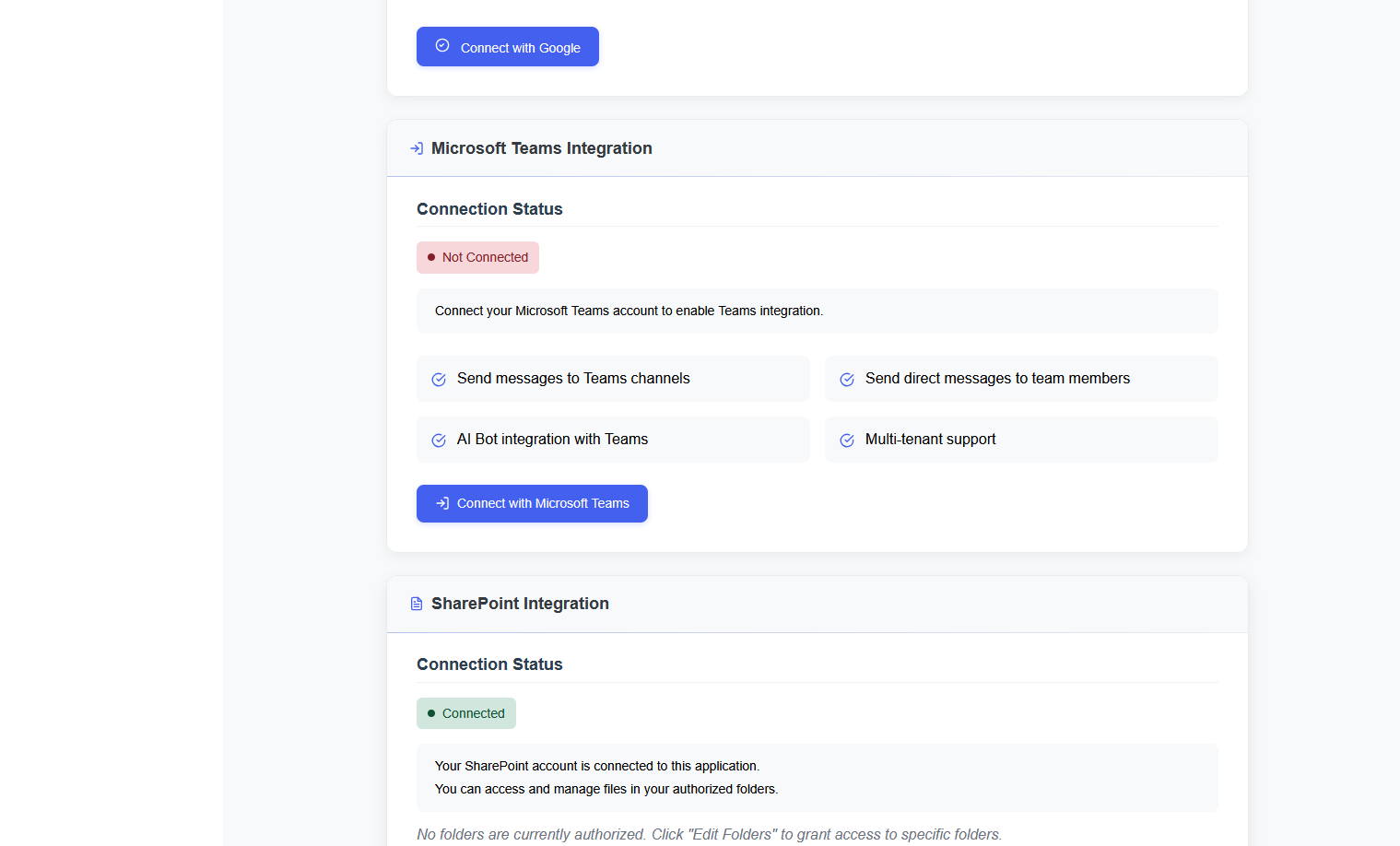Image resolution: width=1400 pixels, height=846 pixels.
Task: Click the sign-in icon inside Connect with Microsoft Teams button
Action: 443,503
